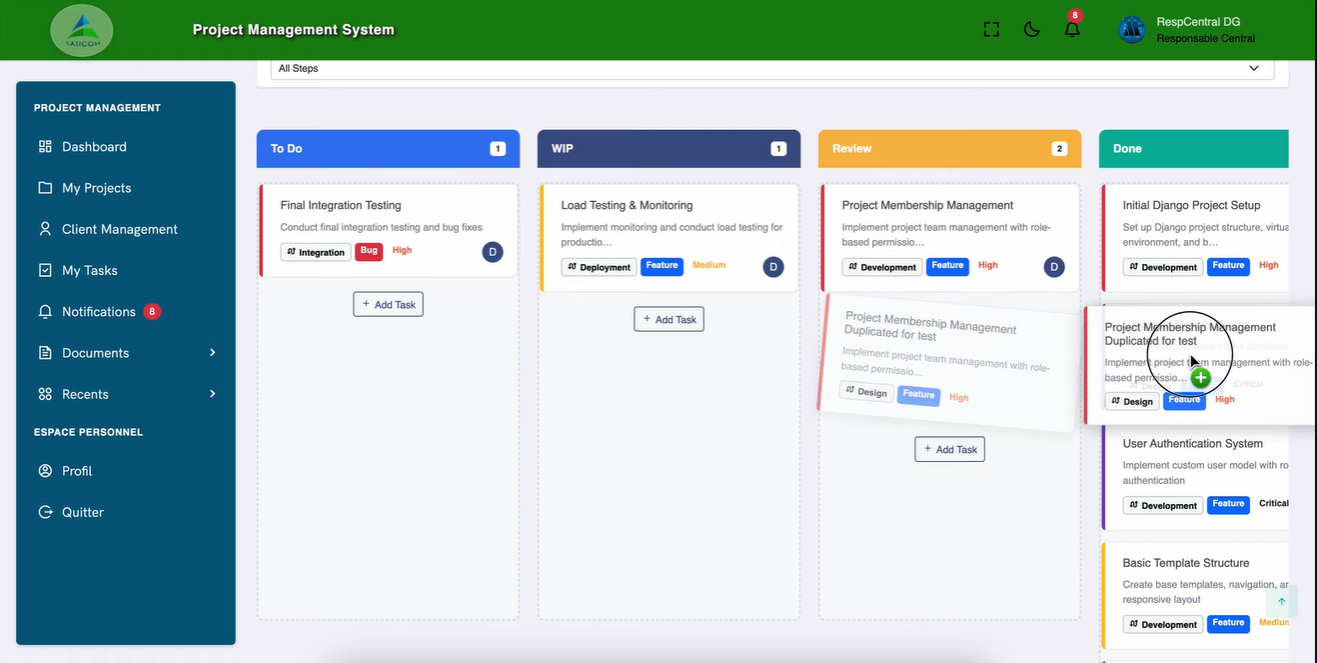
Task: Click the Client Management person icon
Action: click(45, 229)
